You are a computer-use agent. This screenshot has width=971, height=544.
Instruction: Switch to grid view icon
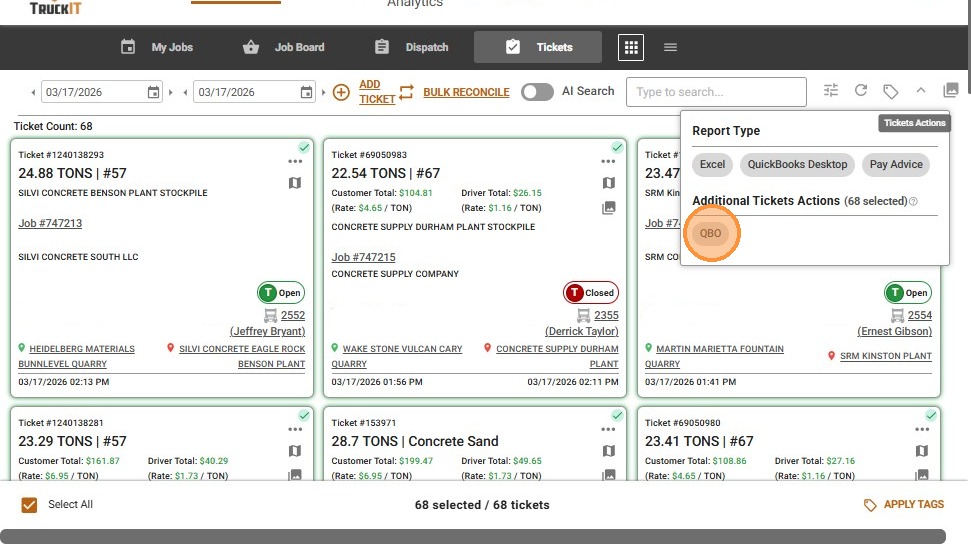(631, 47)
